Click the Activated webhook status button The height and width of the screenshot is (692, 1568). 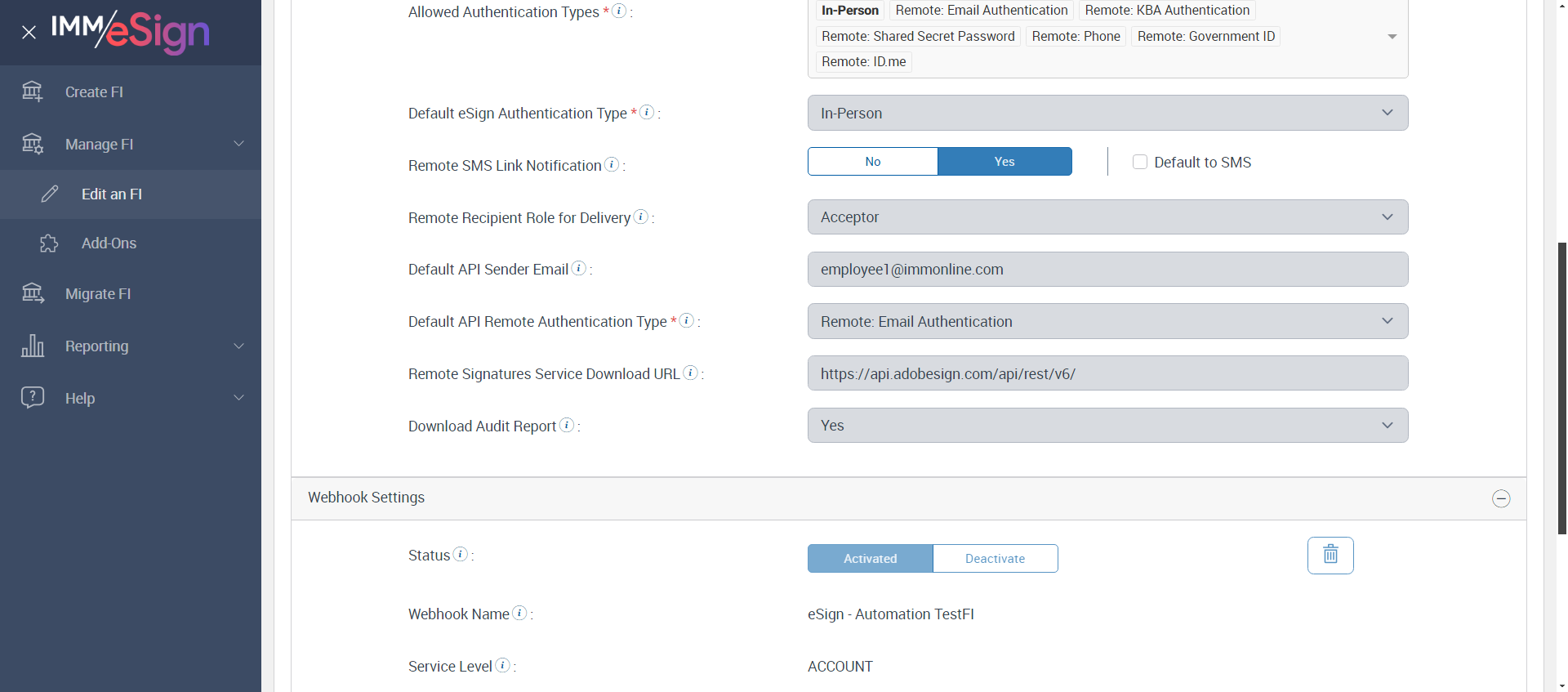click(x=870, y=559)
